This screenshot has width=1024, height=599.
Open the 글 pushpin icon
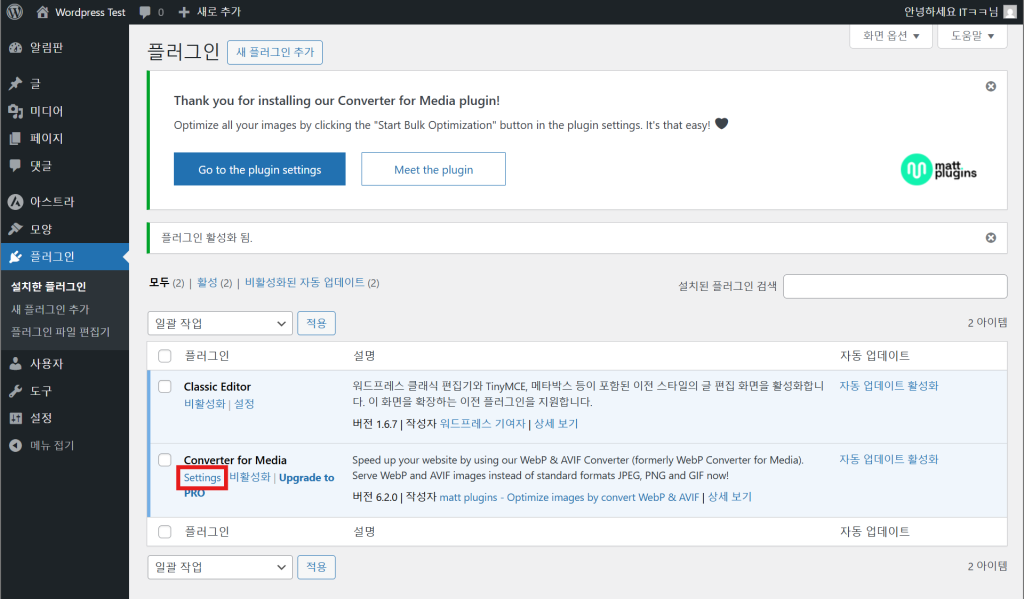16,84
